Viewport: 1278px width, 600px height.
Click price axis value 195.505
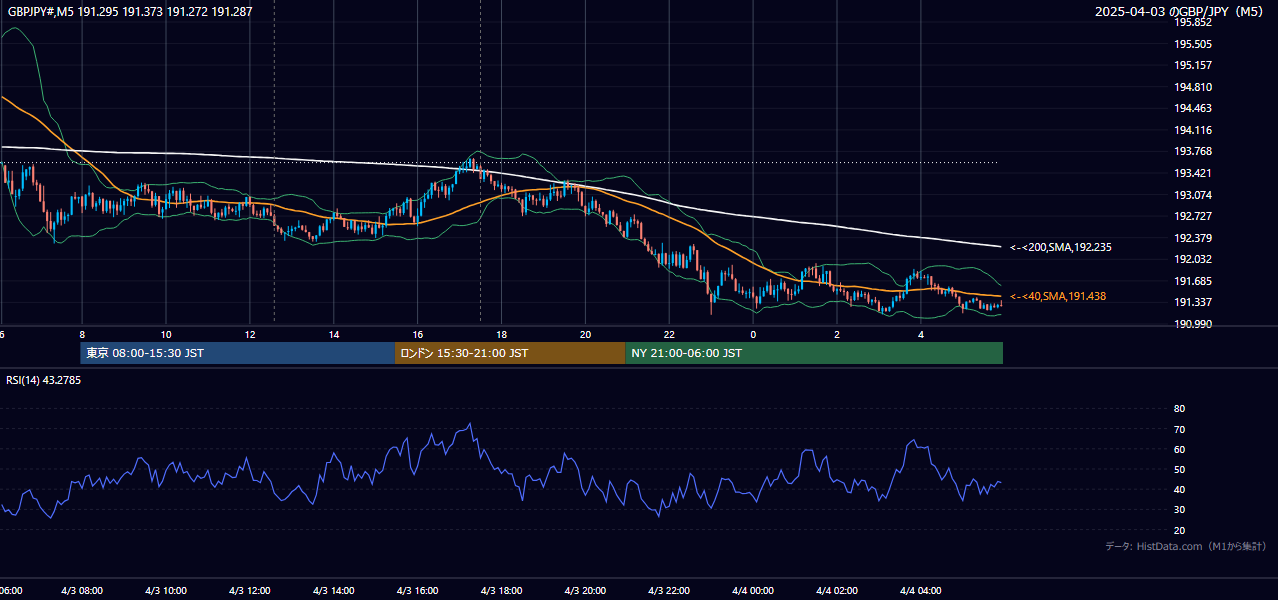click(x=1193, y=44)
